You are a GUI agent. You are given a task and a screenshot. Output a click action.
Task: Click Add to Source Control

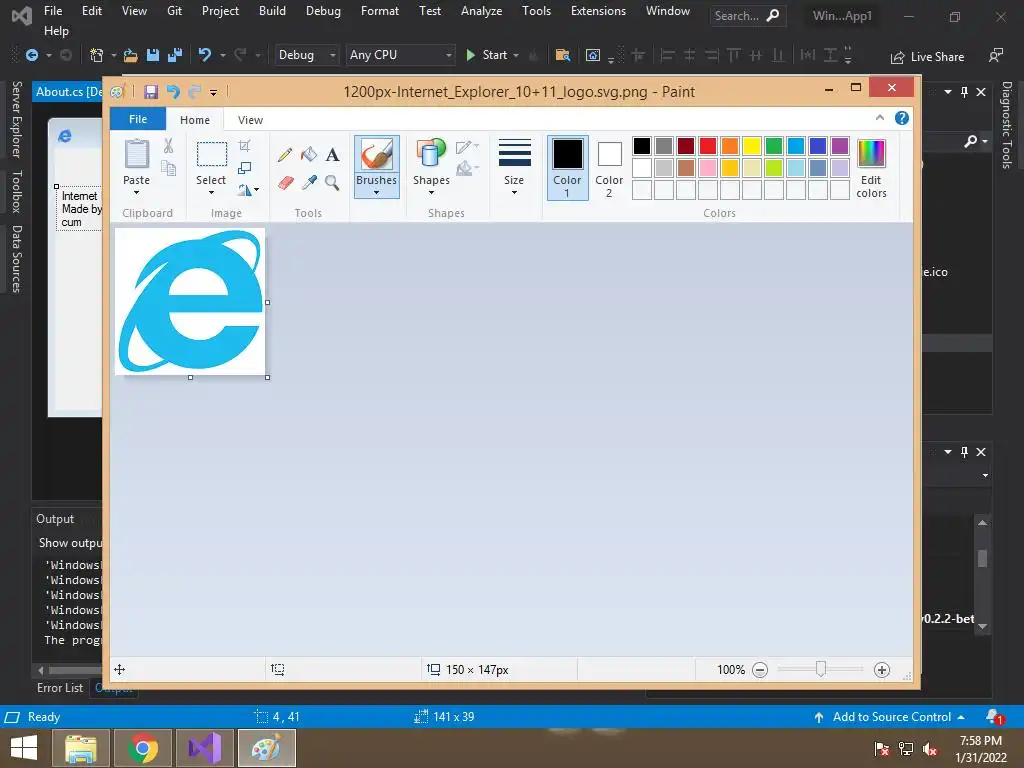click(889, 717)
